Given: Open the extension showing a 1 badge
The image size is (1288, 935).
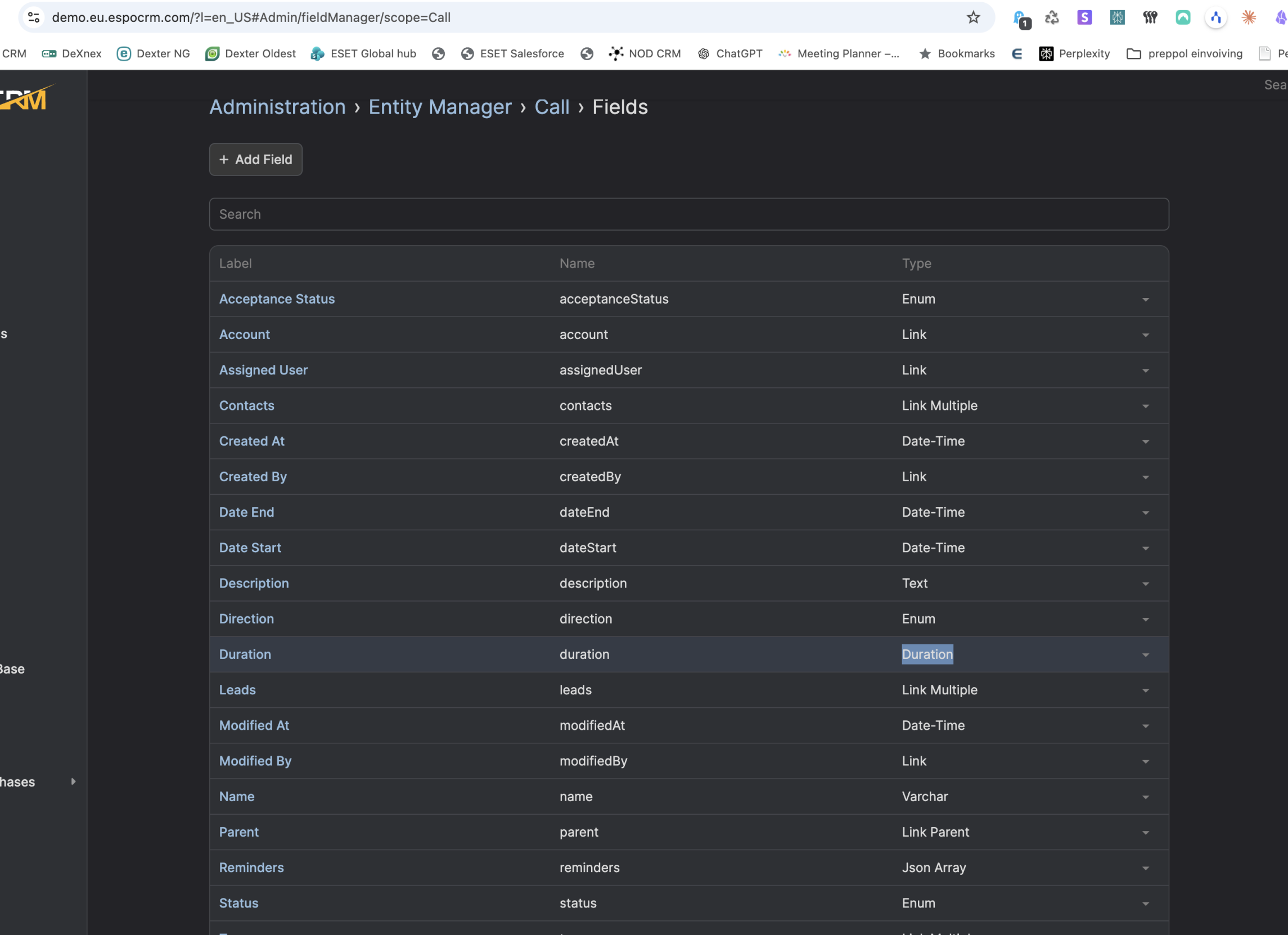Looking at the screenshot, I should coord(1020,19).
